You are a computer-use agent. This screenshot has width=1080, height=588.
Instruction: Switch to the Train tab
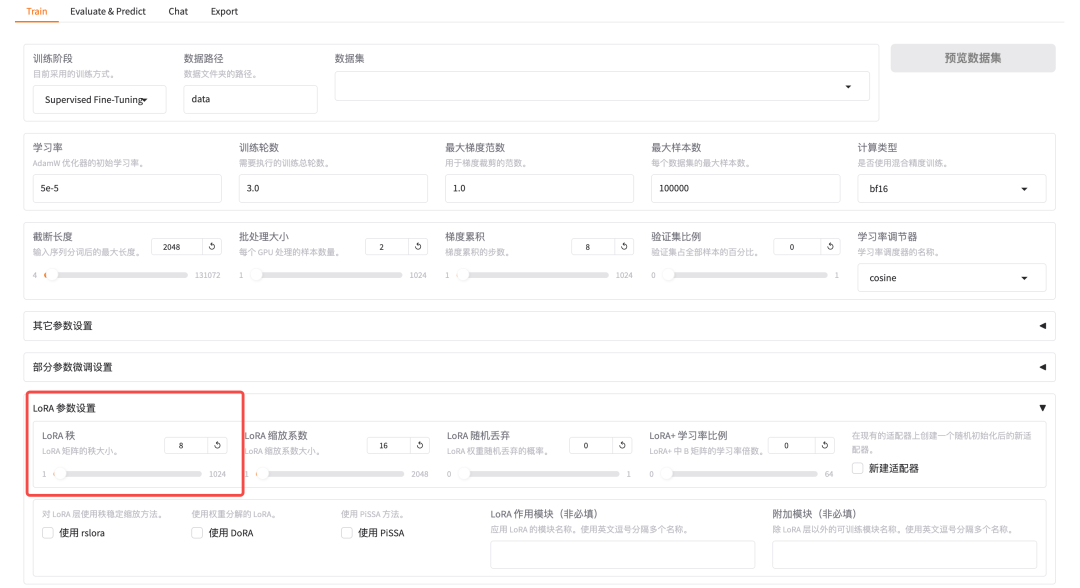[37, 12]
